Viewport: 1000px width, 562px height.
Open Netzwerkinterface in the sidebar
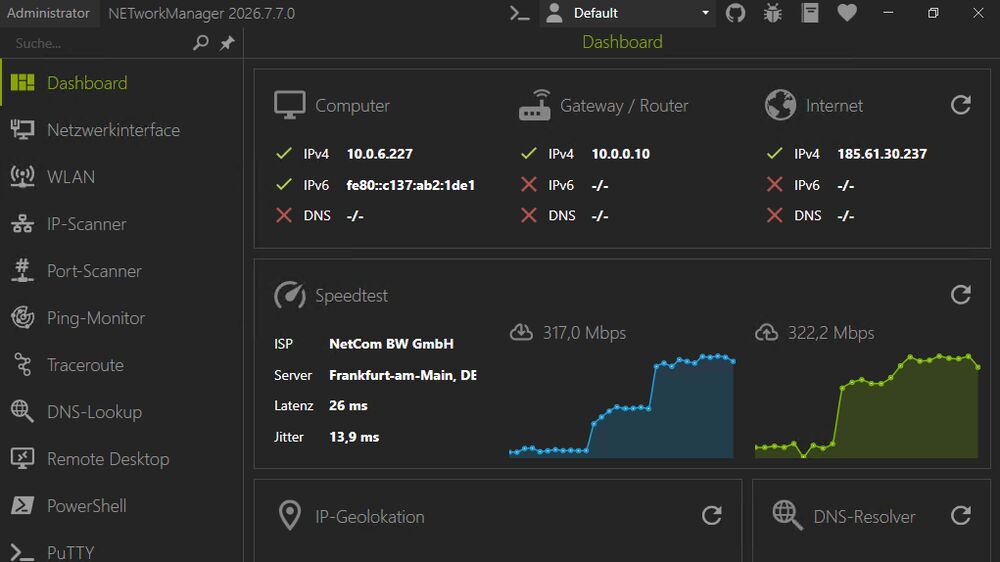[x=121, y=130]
